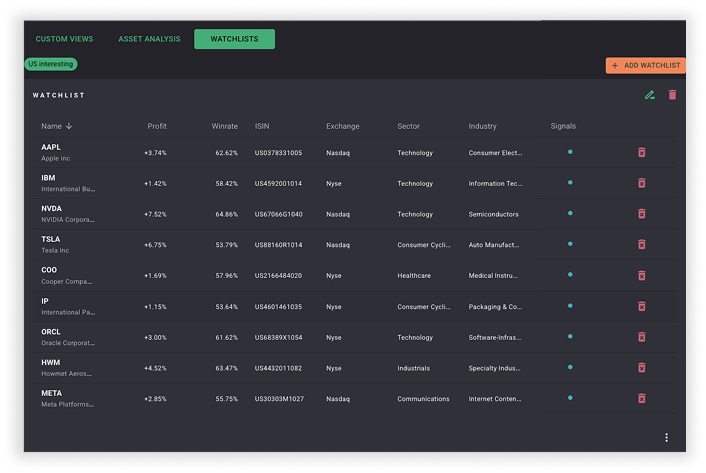The height and width of the screenshot is (473, 706).
Task: Click the Healthcare sector cell
Action: click(x=414, y=275)
